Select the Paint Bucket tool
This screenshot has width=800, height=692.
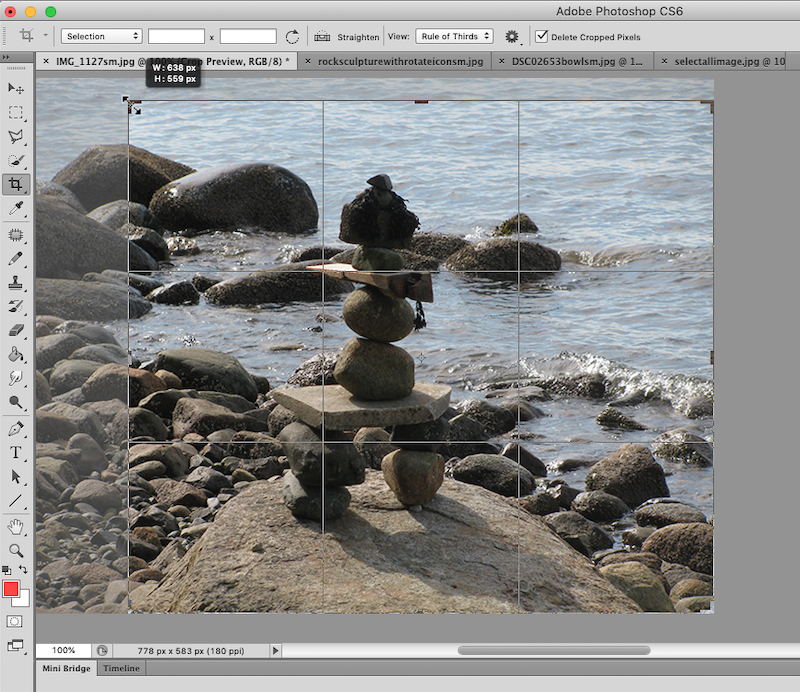[16, 354]
